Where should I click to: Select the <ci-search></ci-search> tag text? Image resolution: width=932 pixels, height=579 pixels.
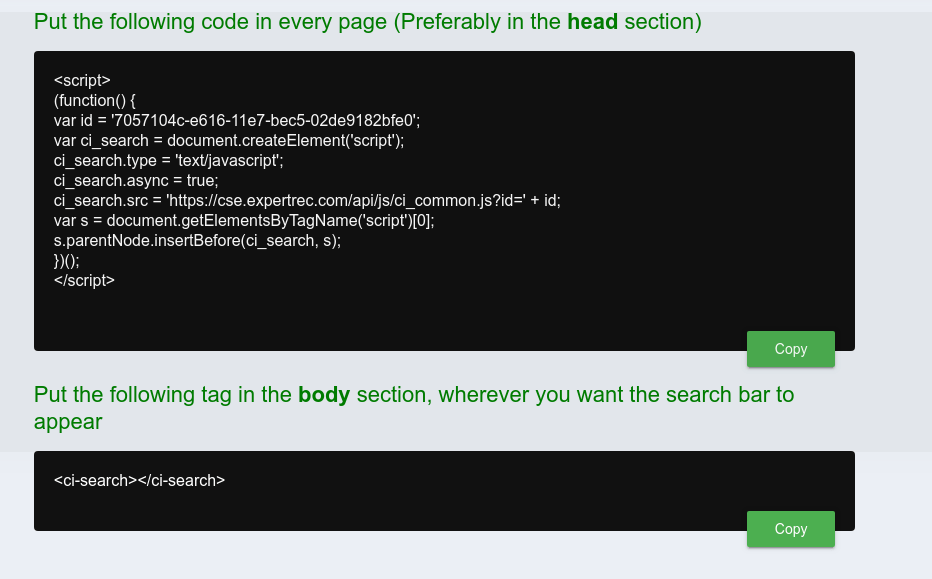pyautogui.click(x=140, y=480)
